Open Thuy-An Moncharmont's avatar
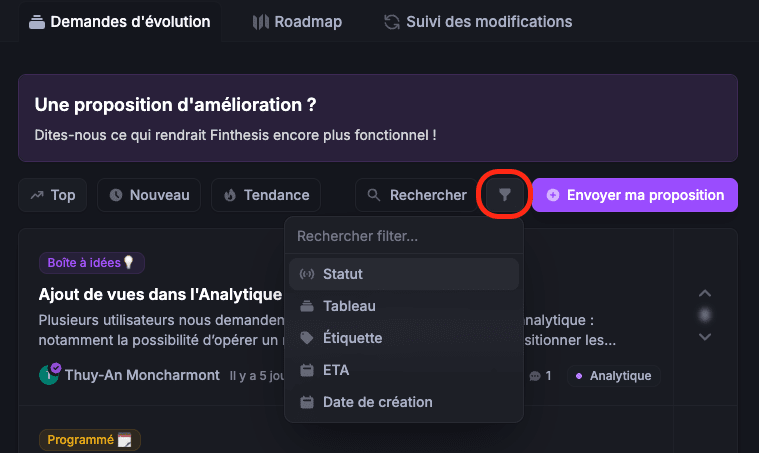The image size is (759, 453). click(49, 375)
